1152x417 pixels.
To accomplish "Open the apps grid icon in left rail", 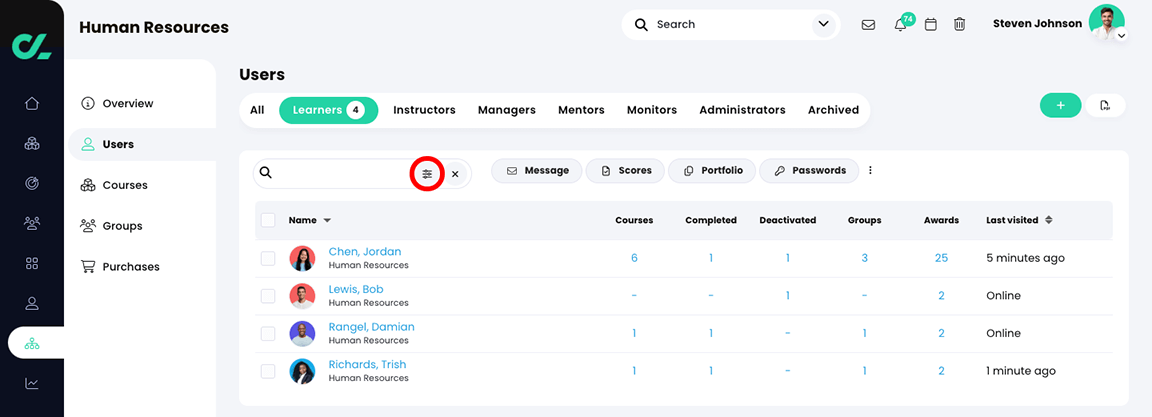I will (x=32, y=263).
